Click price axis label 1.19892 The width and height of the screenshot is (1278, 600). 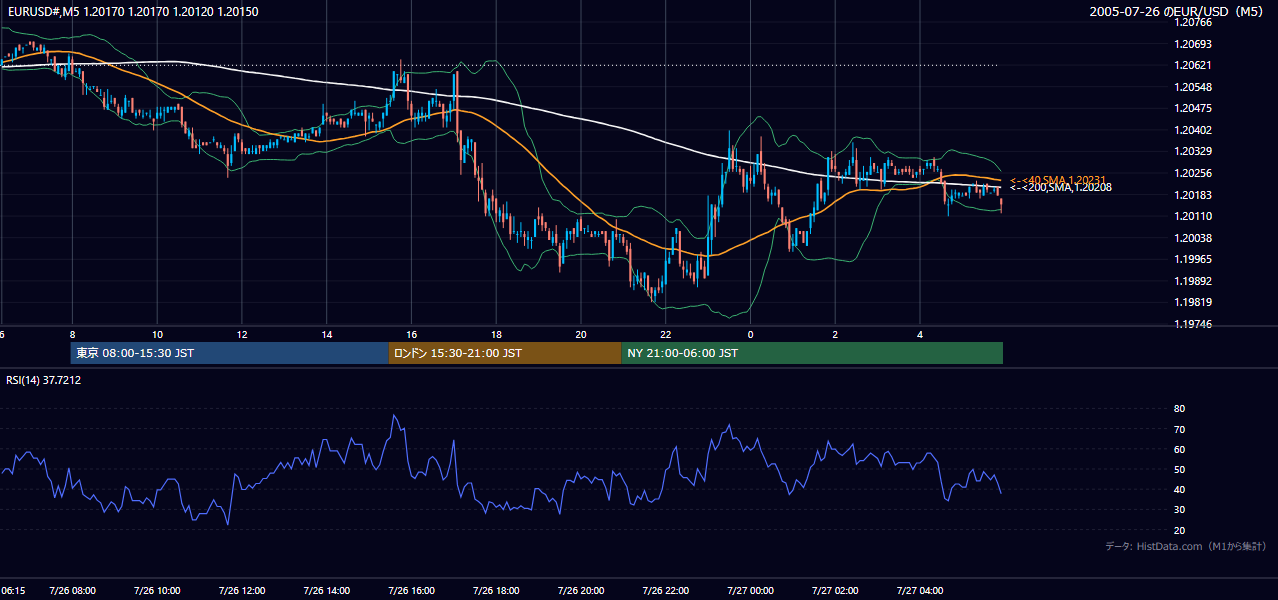click(1193, 282)
